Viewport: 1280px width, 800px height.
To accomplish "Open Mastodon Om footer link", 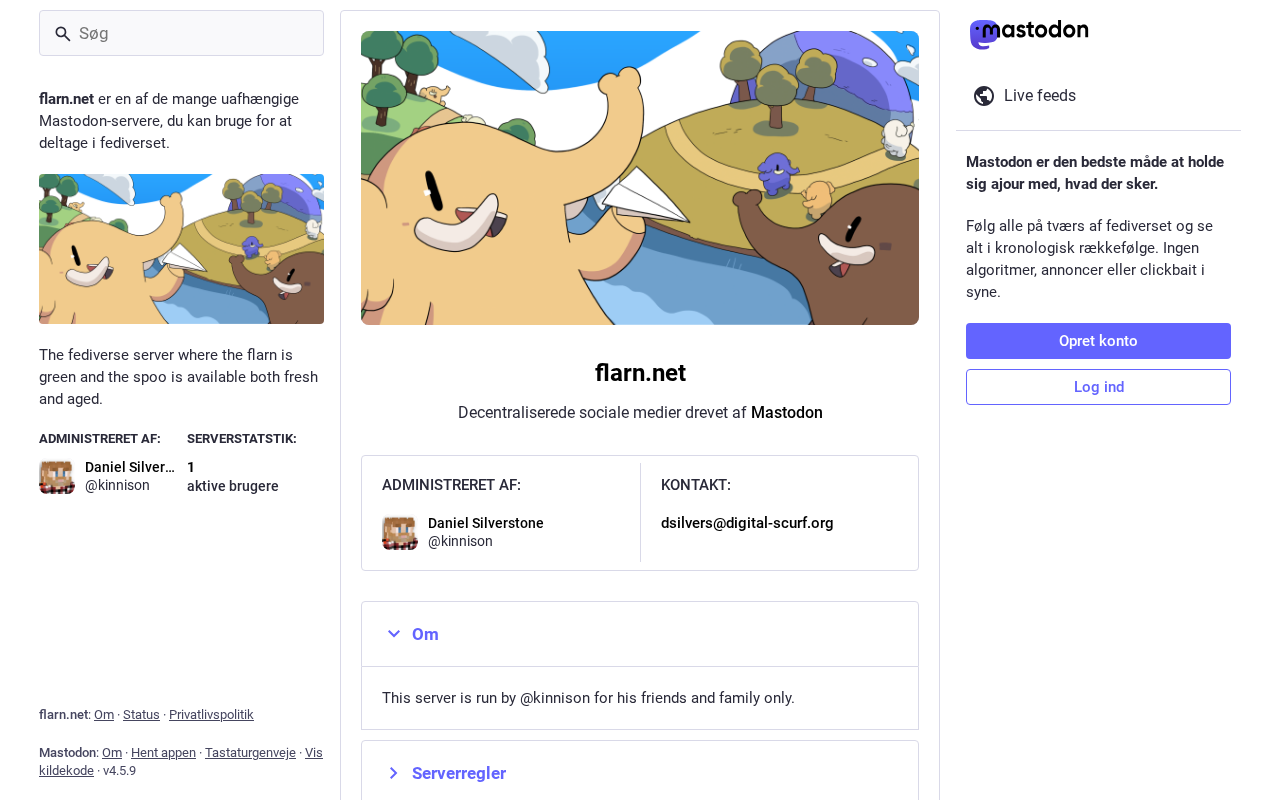I will pos(112,753).
